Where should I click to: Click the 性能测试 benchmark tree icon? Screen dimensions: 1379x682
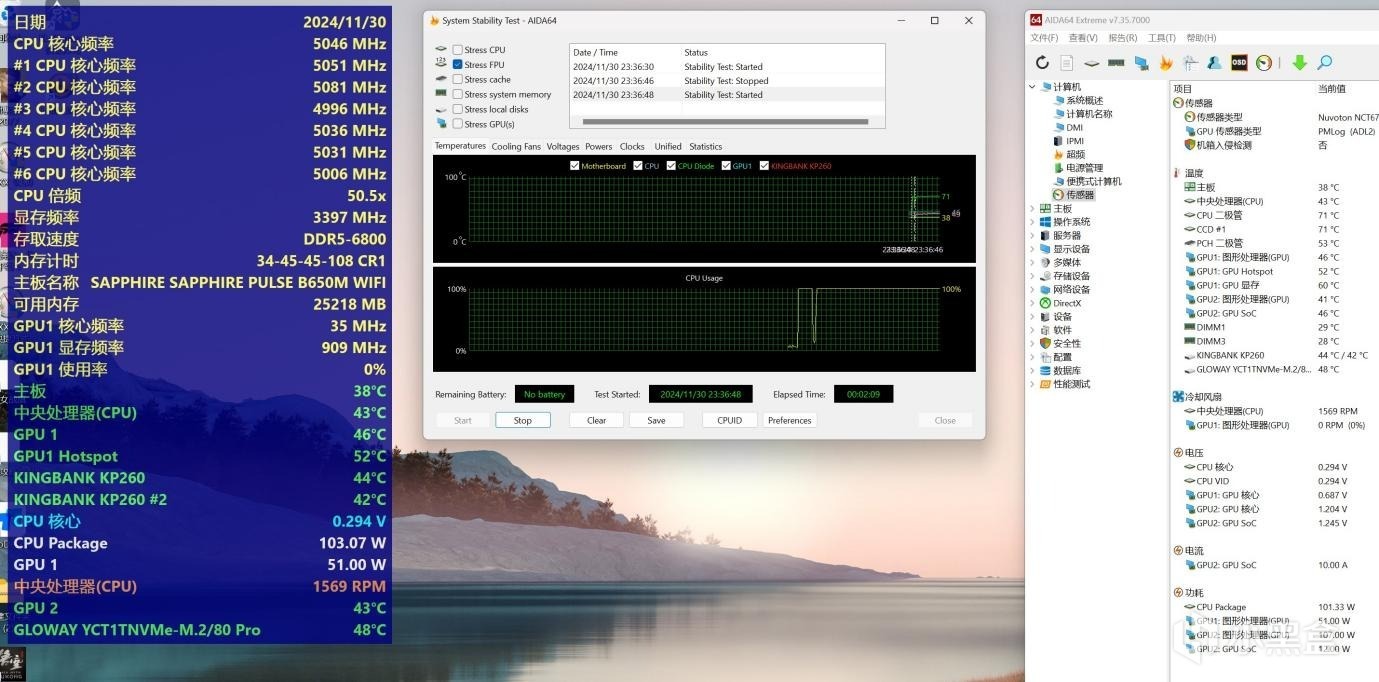coord(1045,384)
